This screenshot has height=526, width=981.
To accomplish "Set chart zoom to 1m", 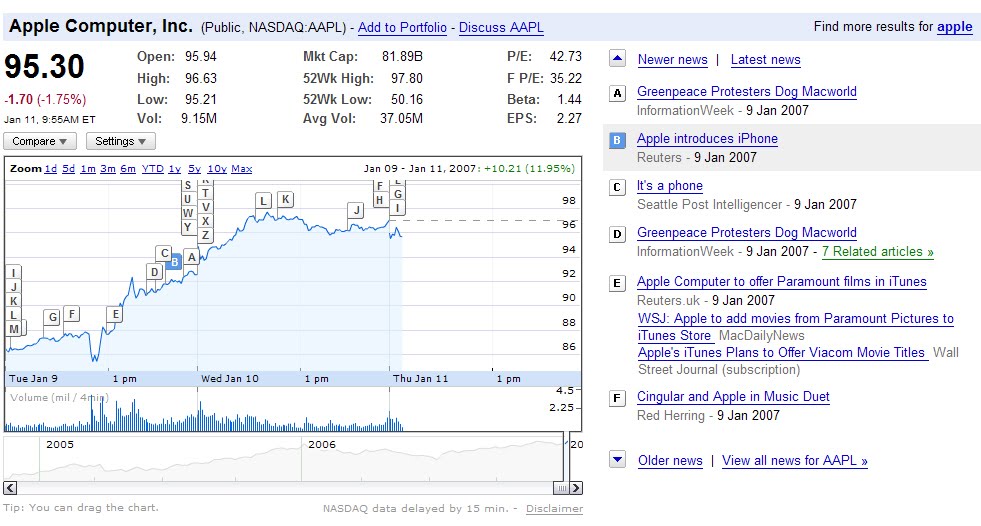I will (x=88, y=169).
